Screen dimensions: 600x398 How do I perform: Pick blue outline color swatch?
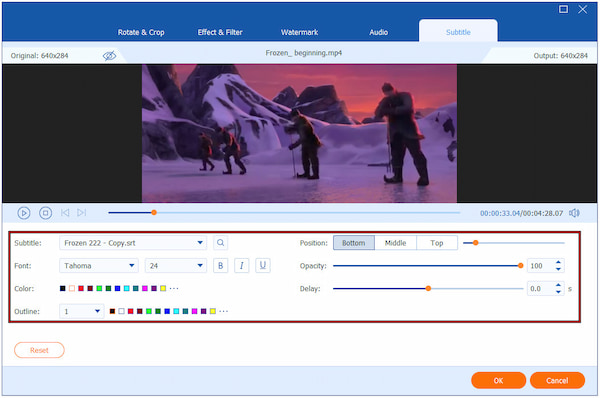pyautogui.click(x=167, y=312)
